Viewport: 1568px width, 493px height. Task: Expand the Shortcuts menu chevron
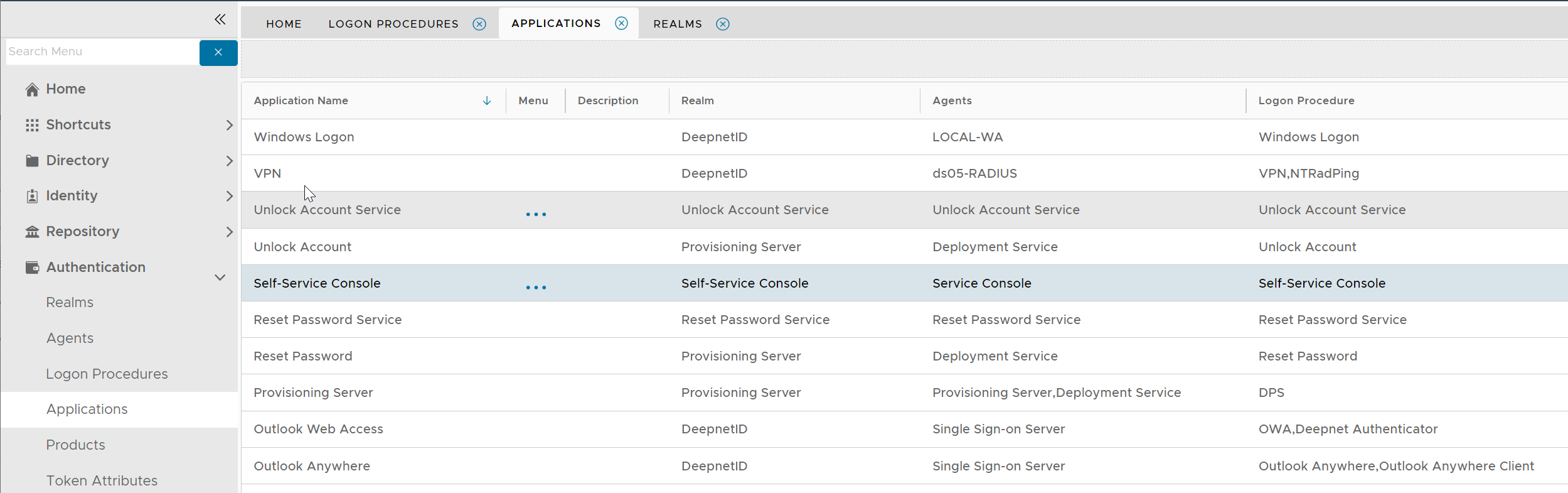tap(229, 125)
